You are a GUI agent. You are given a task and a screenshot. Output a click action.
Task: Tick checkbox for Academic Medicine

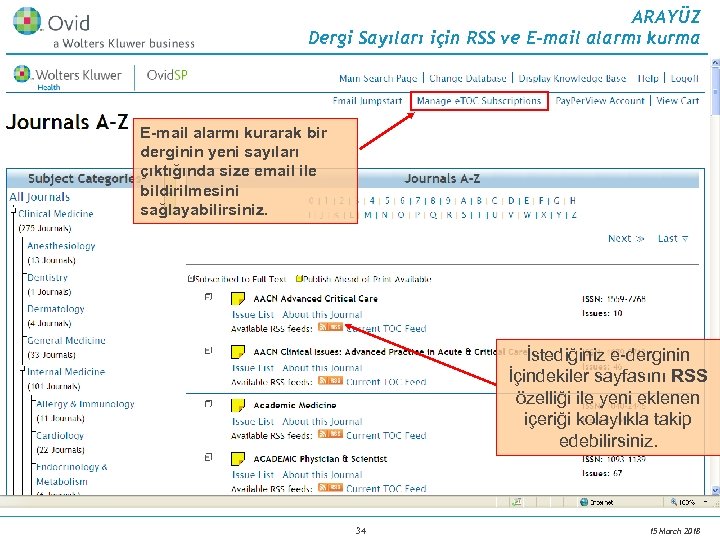pos(208,404)
